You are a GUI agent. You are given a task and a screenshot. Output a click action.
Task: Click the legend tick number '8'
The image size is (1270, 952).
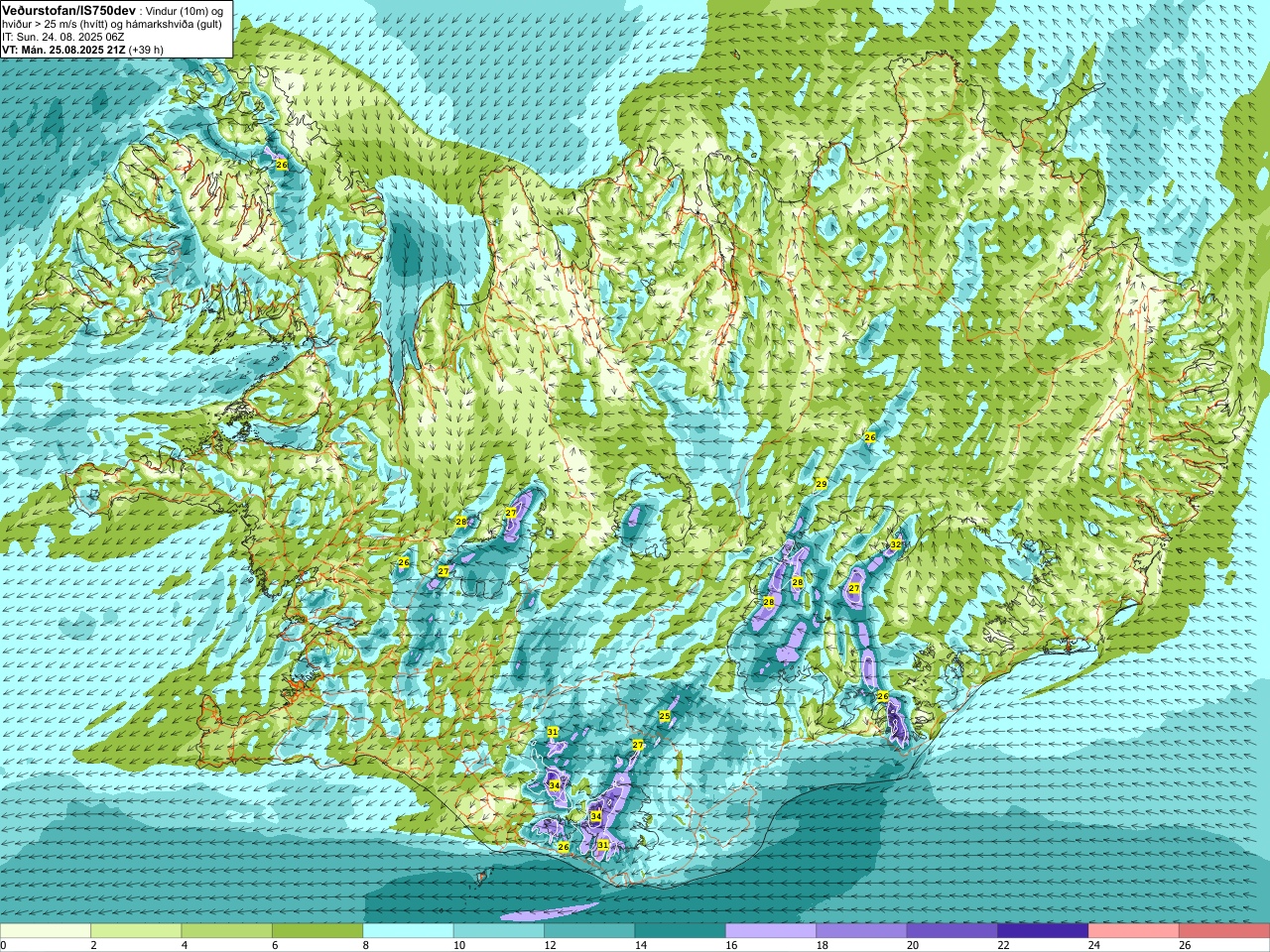[366, 945]
